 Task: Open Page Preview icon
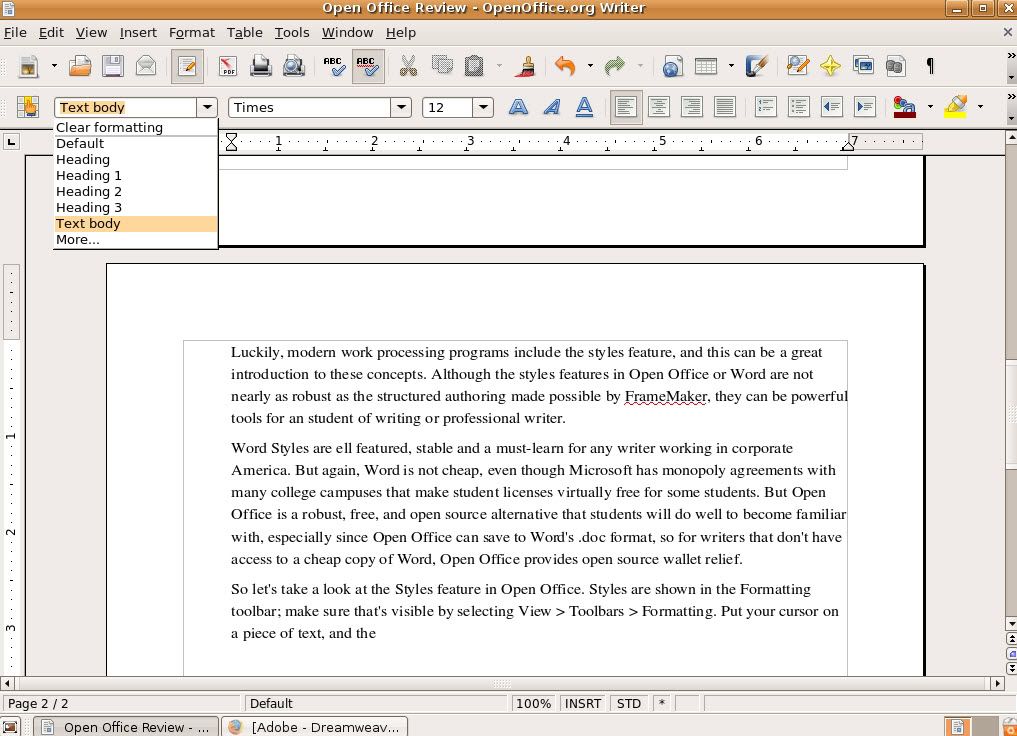pos(294,66)
